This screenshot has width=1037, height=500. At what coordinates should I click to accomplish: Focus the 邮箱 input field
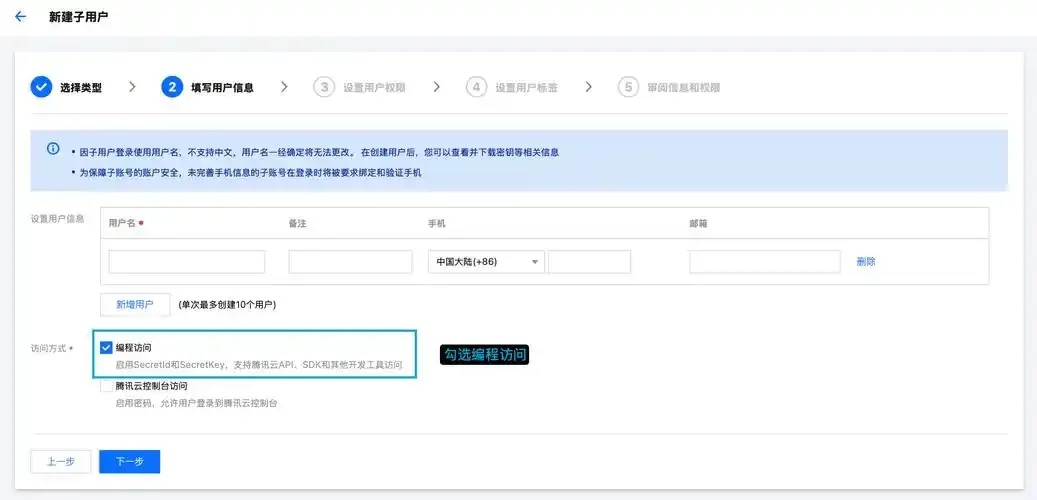pyautogui.click(x=765, y=261)
